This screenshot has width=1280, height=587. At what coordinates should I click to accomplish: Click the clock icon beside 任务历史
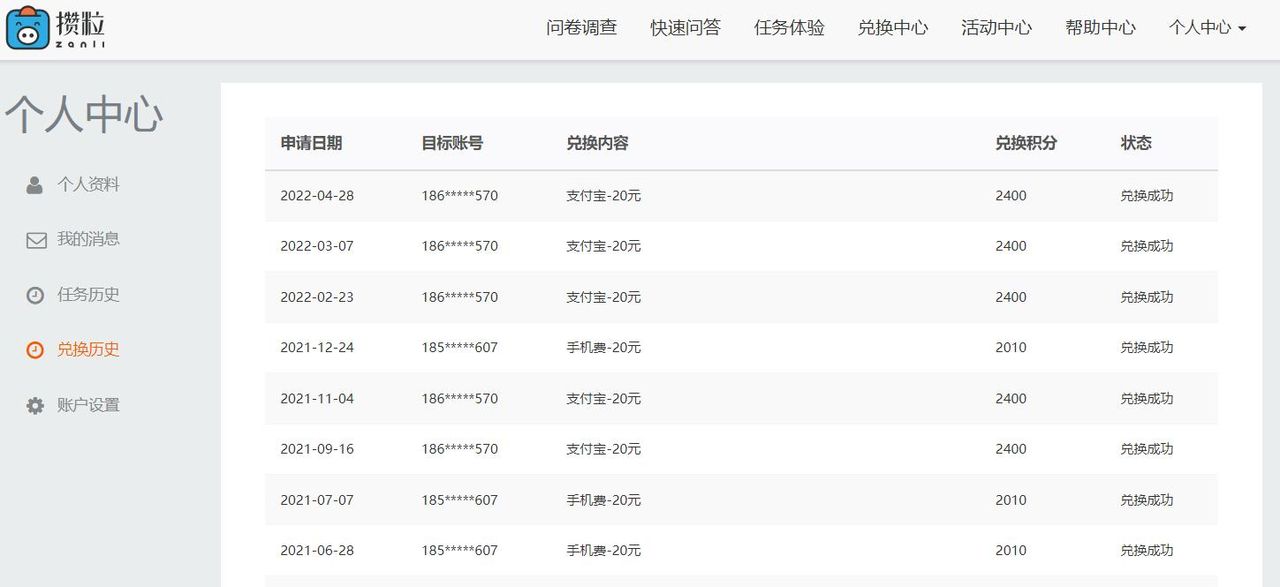[35, 294]
